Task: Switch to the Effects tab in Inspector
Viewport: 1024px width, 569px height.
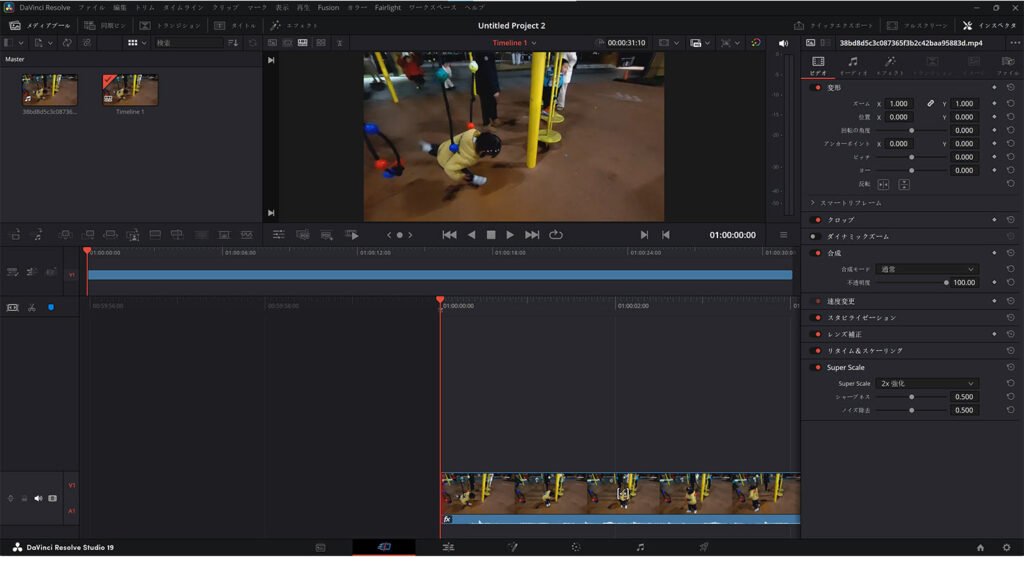Action: [x=890, y=65]
